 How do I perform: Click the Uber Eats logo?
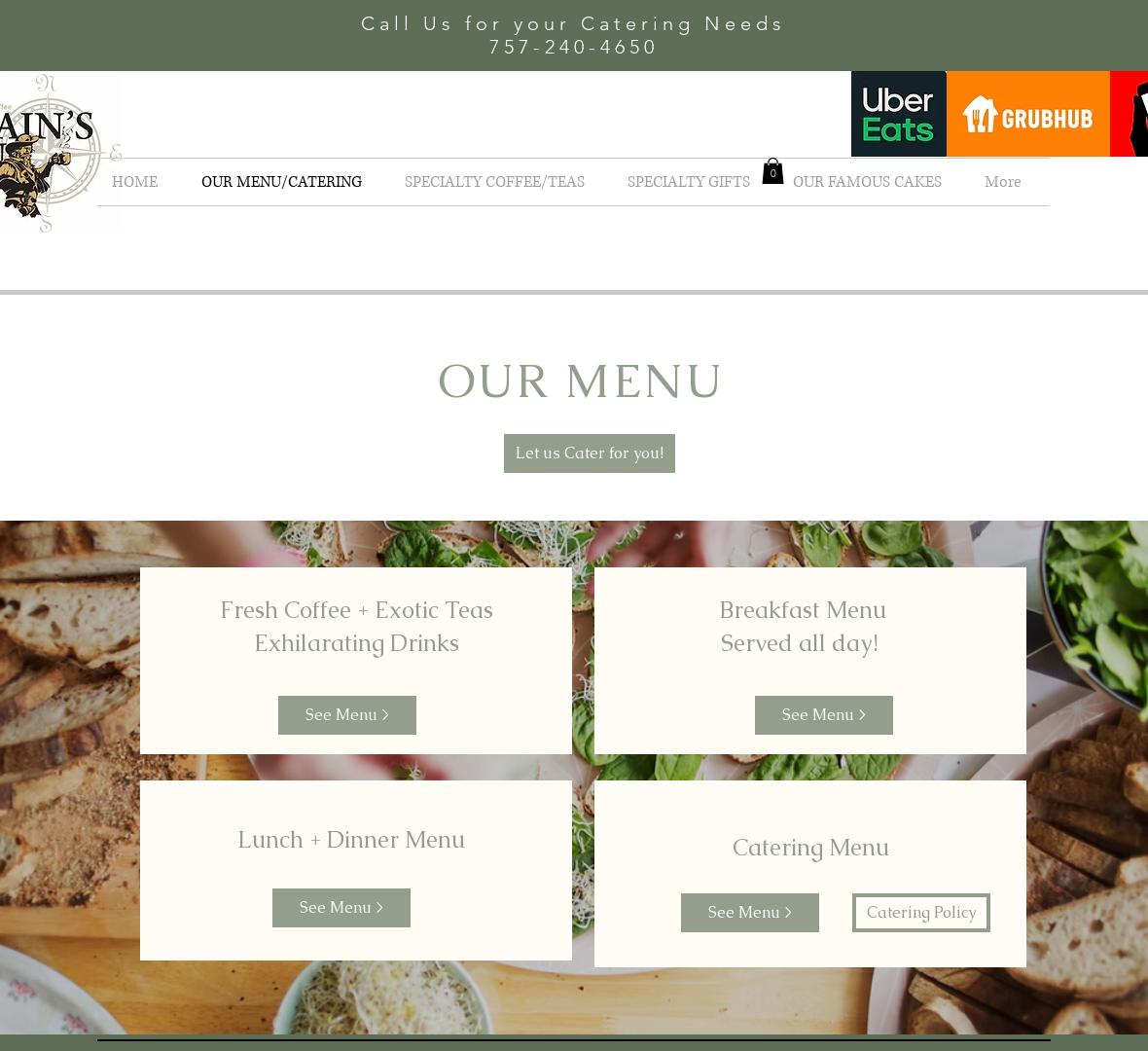[x=898, y=114]
